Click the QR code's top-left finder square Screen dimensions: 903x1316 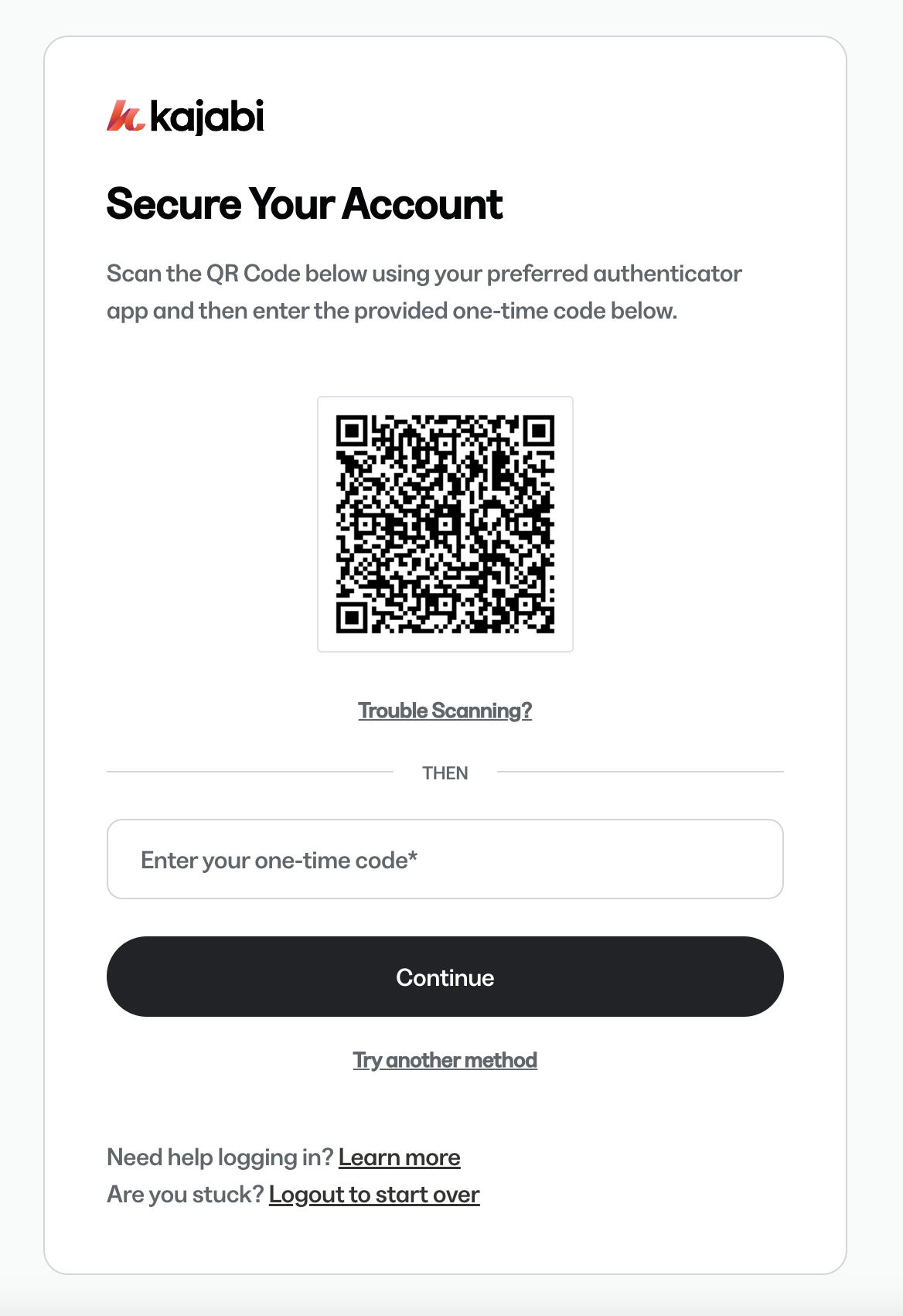(x=351, y=430)
